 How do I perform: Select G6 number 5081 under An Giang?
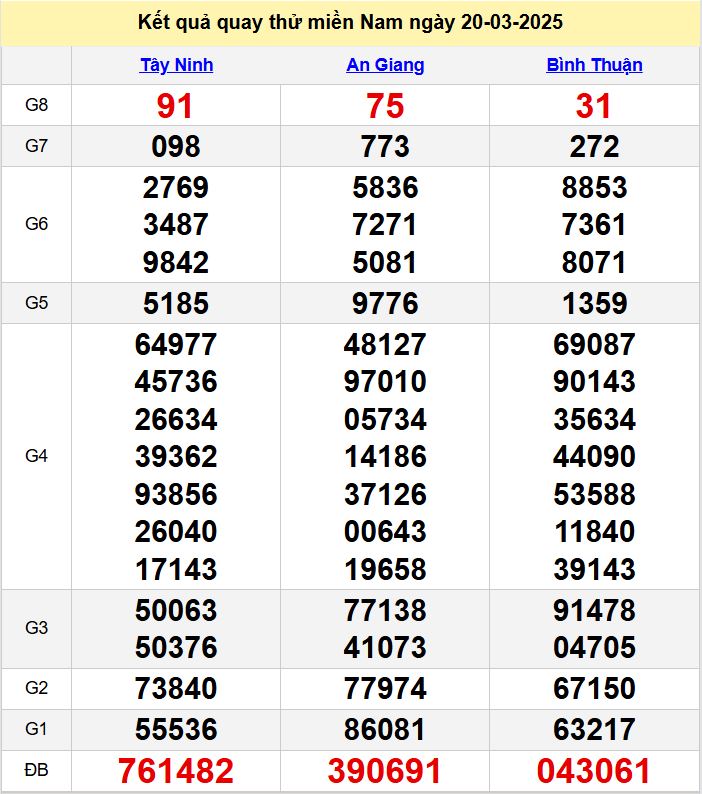(384, 262)
